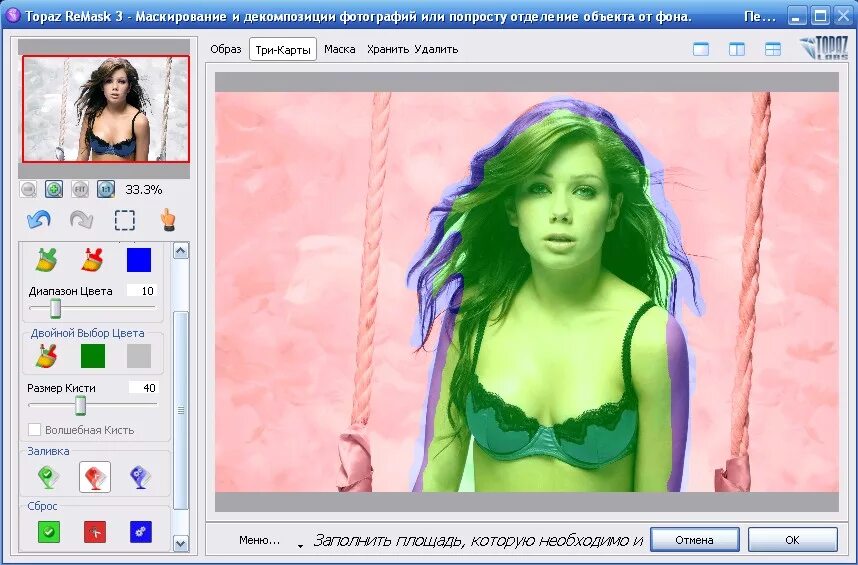Viewport: 858px width, 565px height.
Task: Click the tool panel scrollbar down arrow
Action: pyautogui.click(x=181, y=544)
